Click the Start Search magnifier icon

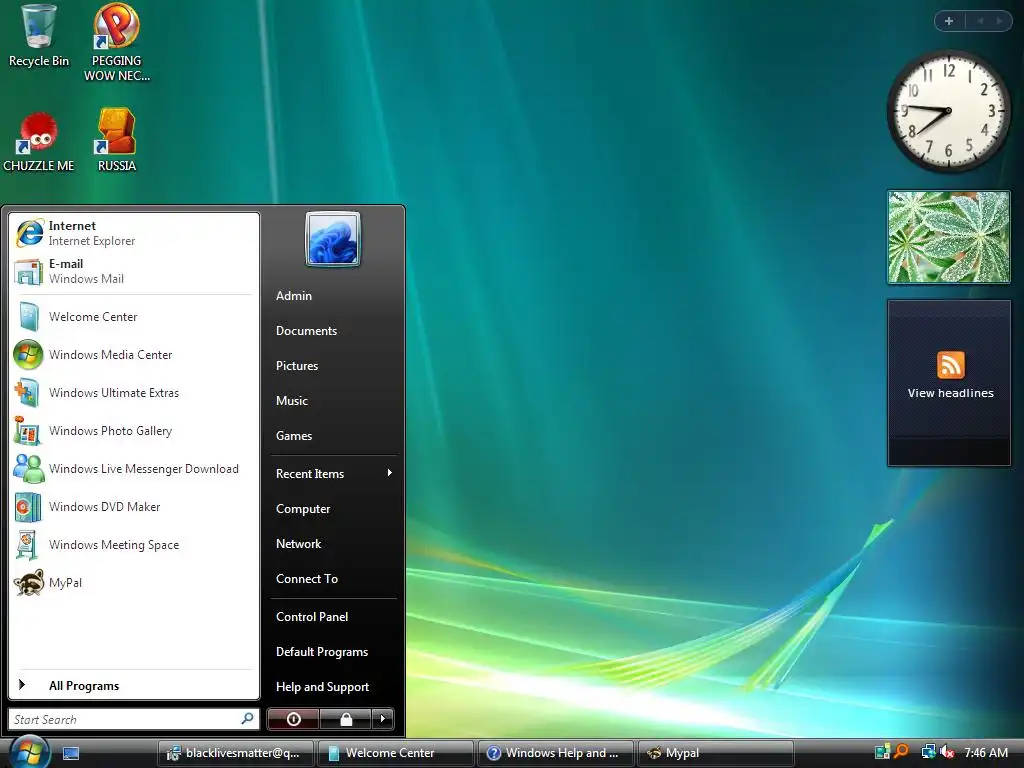[x=247, y=719]
